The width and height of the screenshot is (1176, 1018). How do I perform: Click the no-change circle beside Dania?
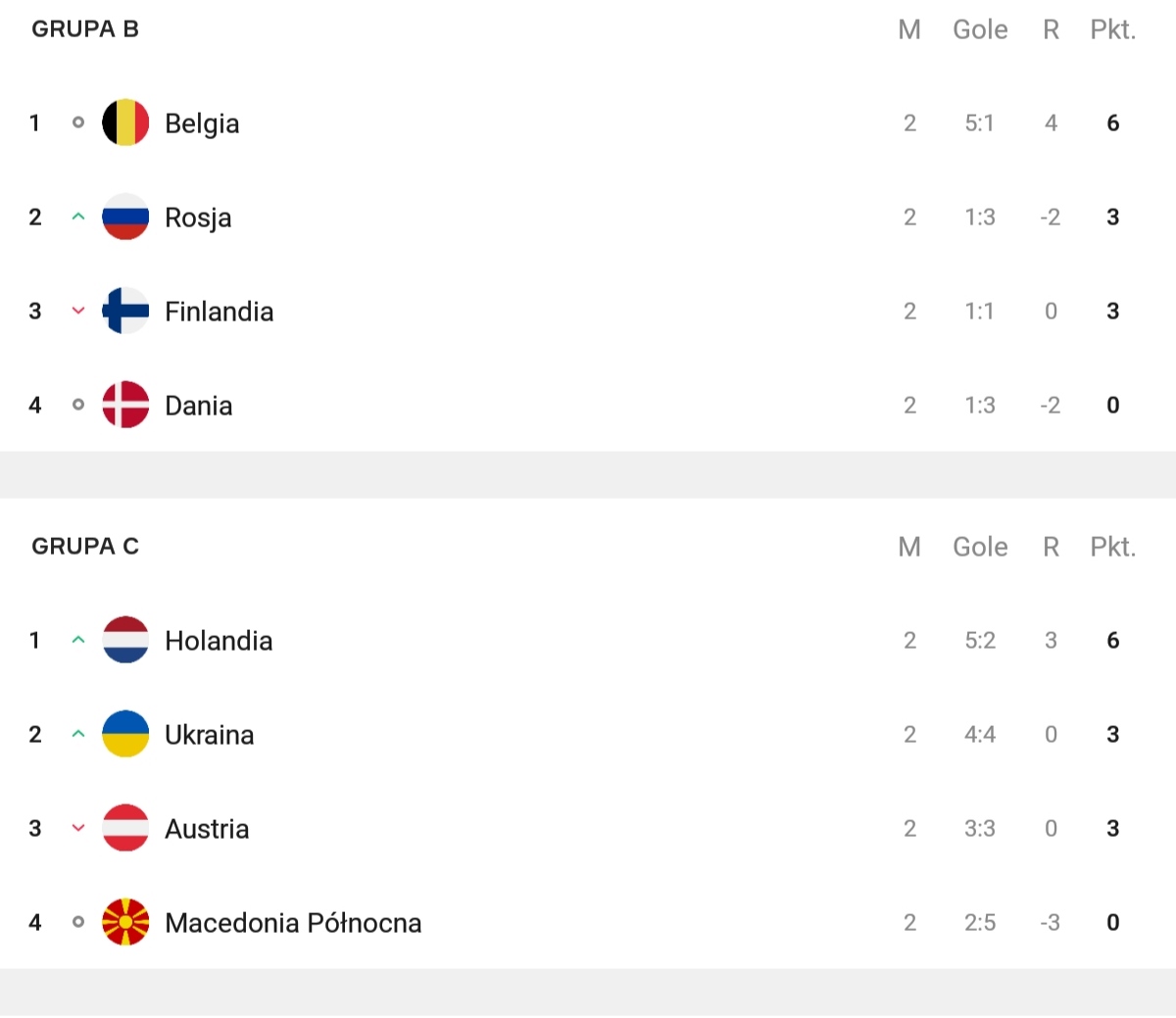(x=78, y=405)
